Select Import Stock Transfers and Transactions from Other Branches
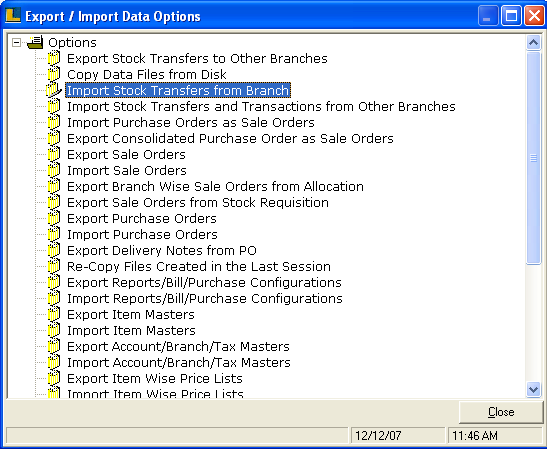The image size is (547, 449). tap(261, 106)
